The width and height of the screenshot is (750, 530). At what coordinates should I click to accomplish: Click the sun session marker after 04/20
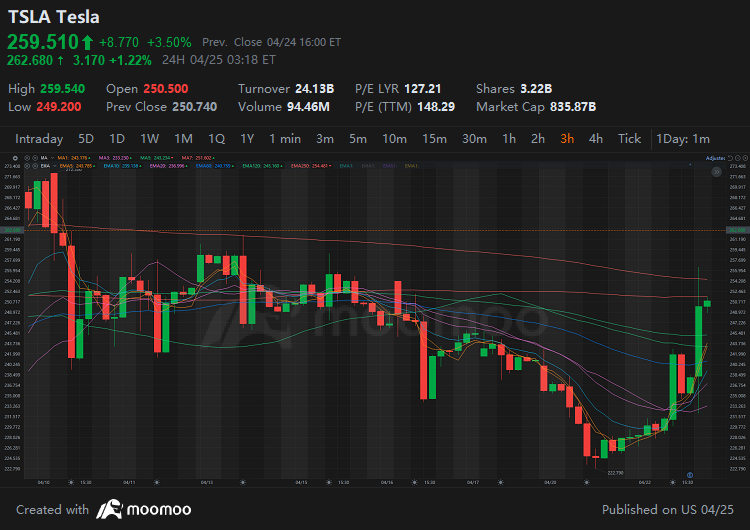click(586, 483)
